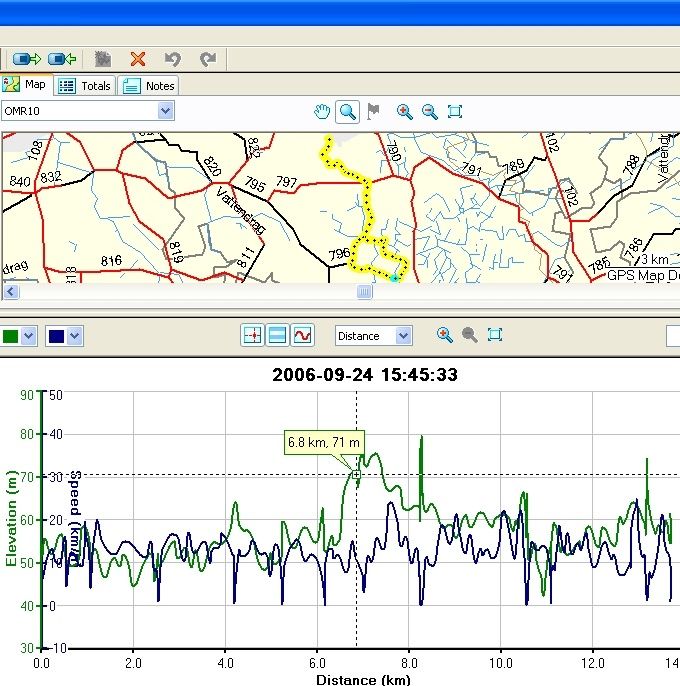This screenshot has width=680, height=686.
Task: Click the map zoom out magnifier
Action: [x=430, y=111]
